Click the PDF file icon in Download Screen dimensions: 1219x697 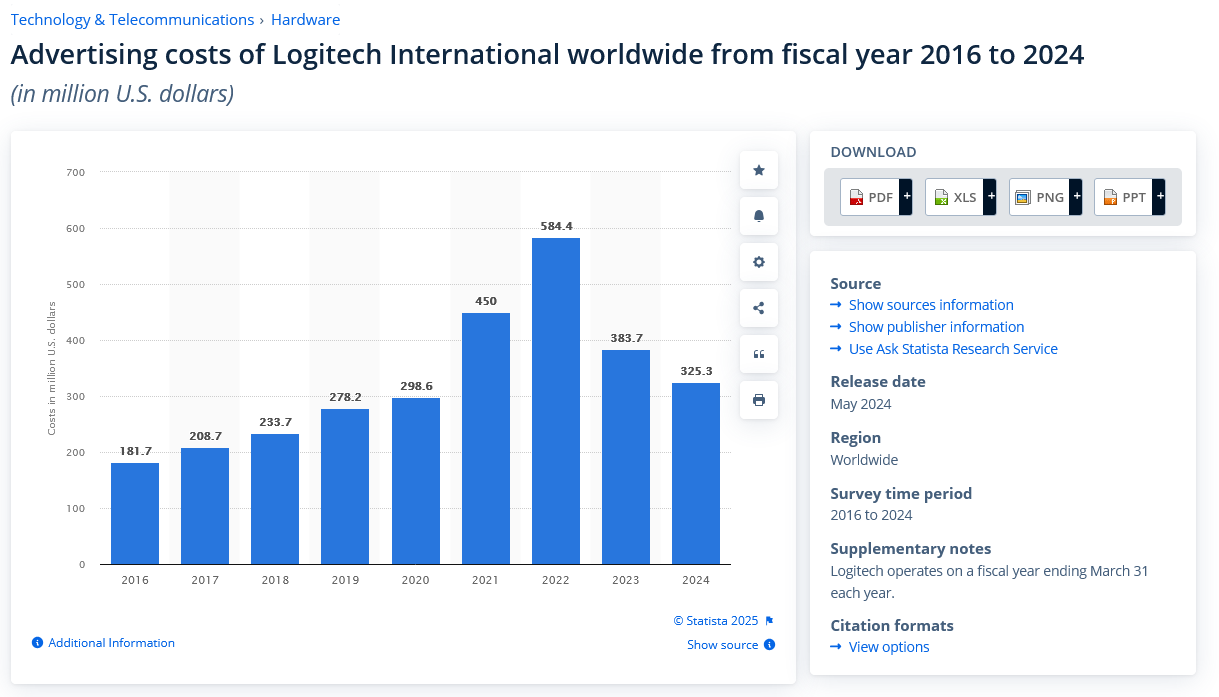click(x=856, y=197)
